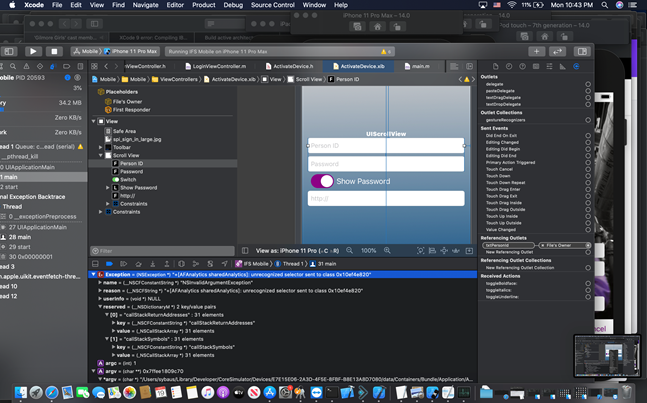647x403 pixels.
Task: Open the Quick Help inspector
Action: click(522, 66)
